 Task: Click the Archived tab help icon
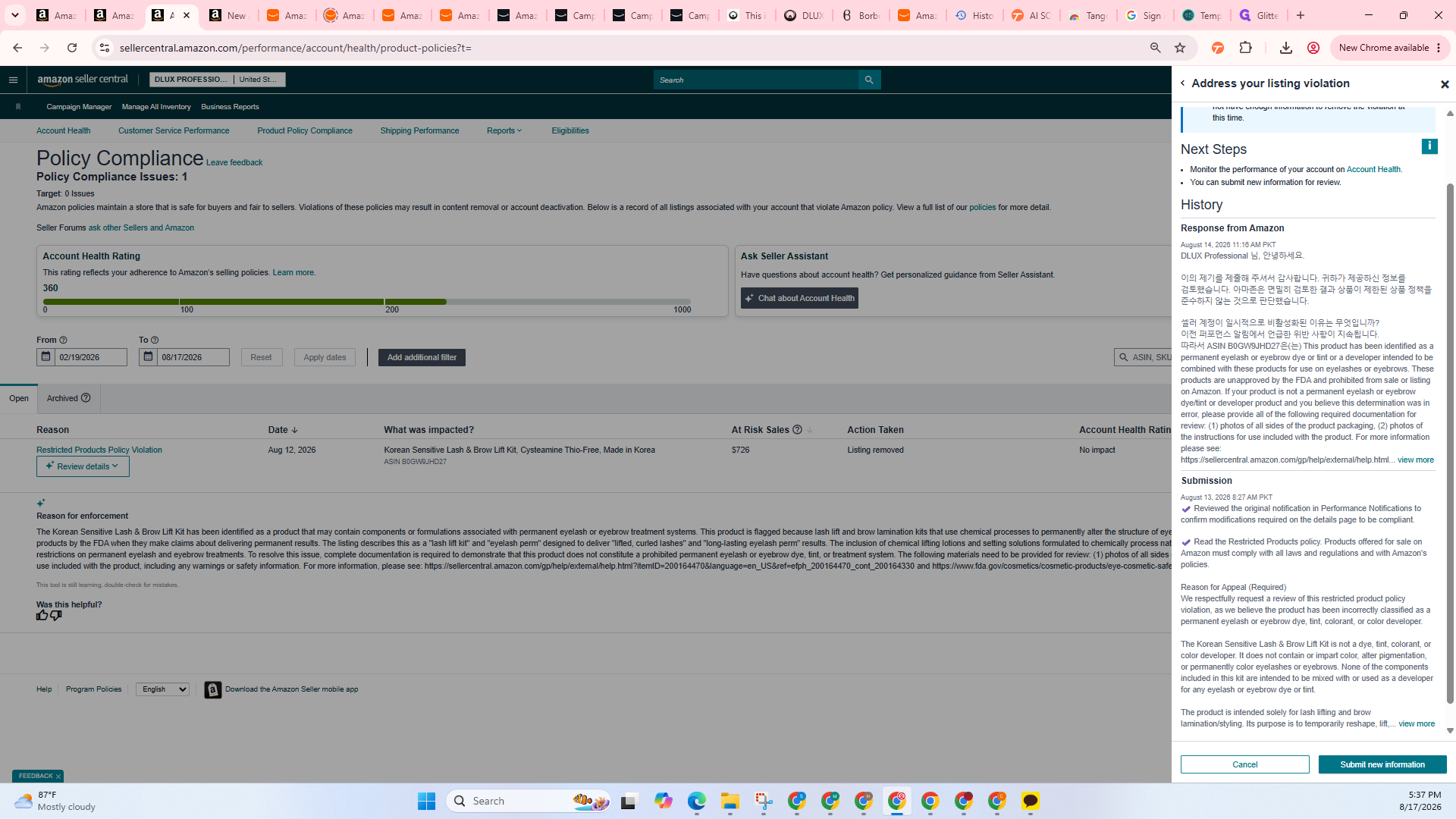pyautogui.click(x=86, y=398)
